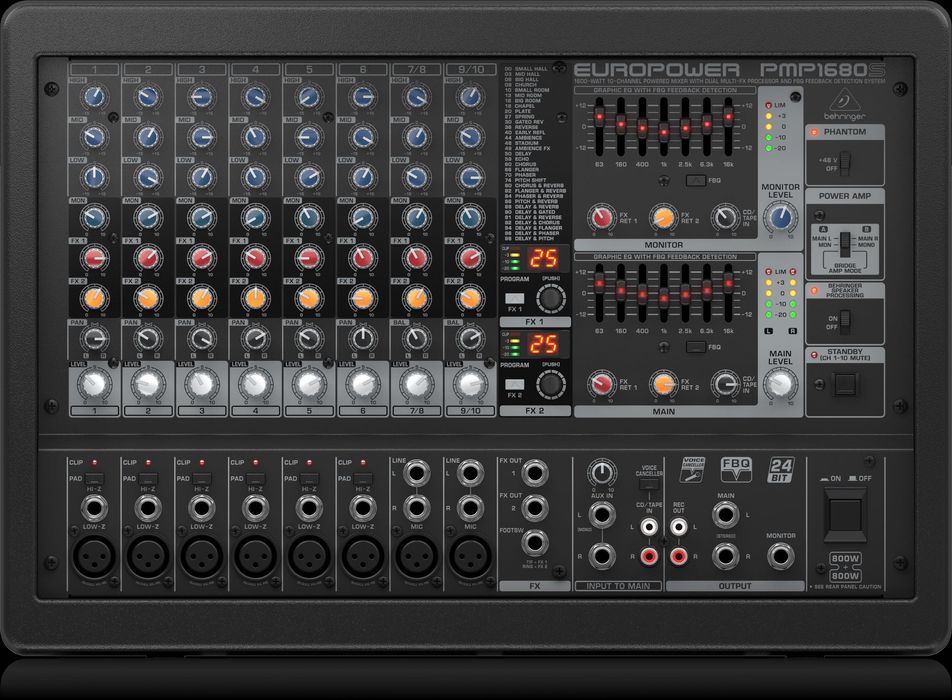Click channel 5 LEVEL knob
The image size is (952, 700).
coord(309,384)
